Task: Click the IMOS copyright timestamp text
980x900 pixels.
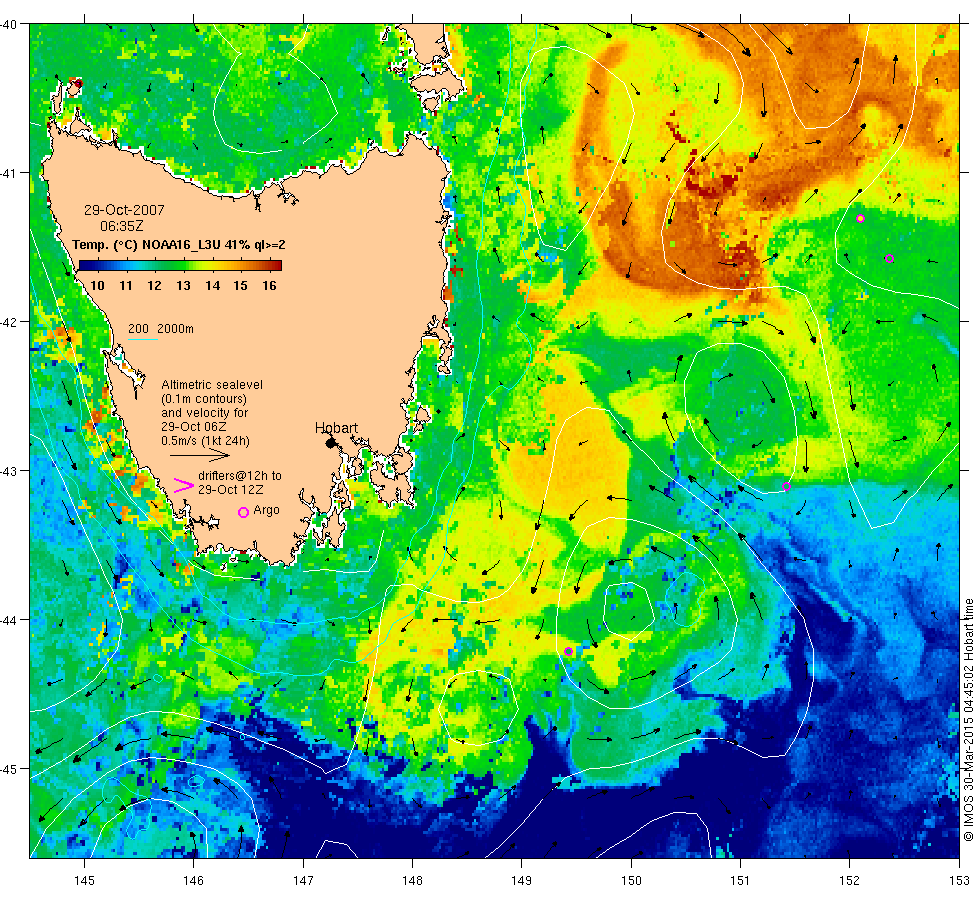Action: (x=968, y=720)
